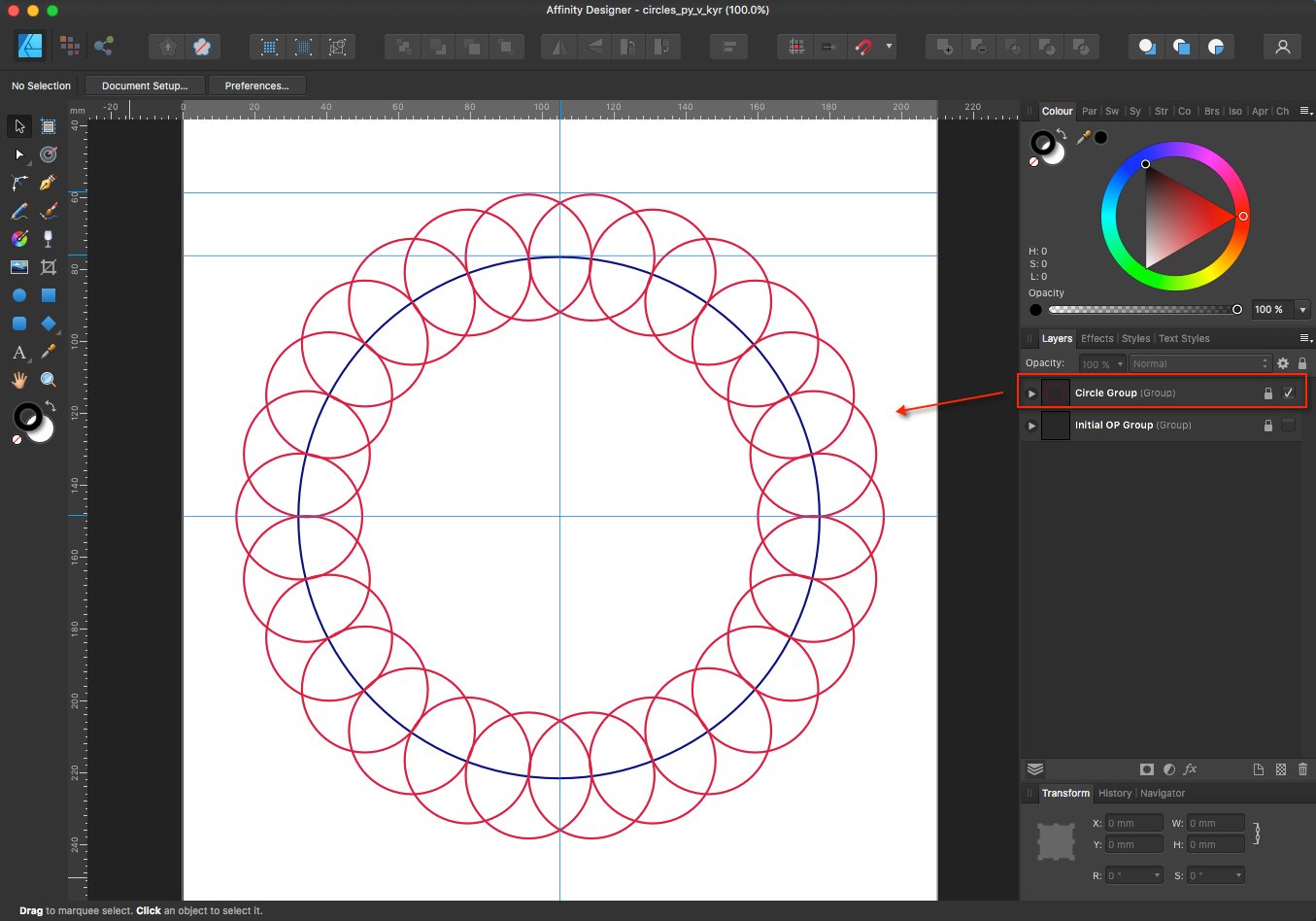
Task: Choose the Artistic Text tool
Action: pos(18,352)
